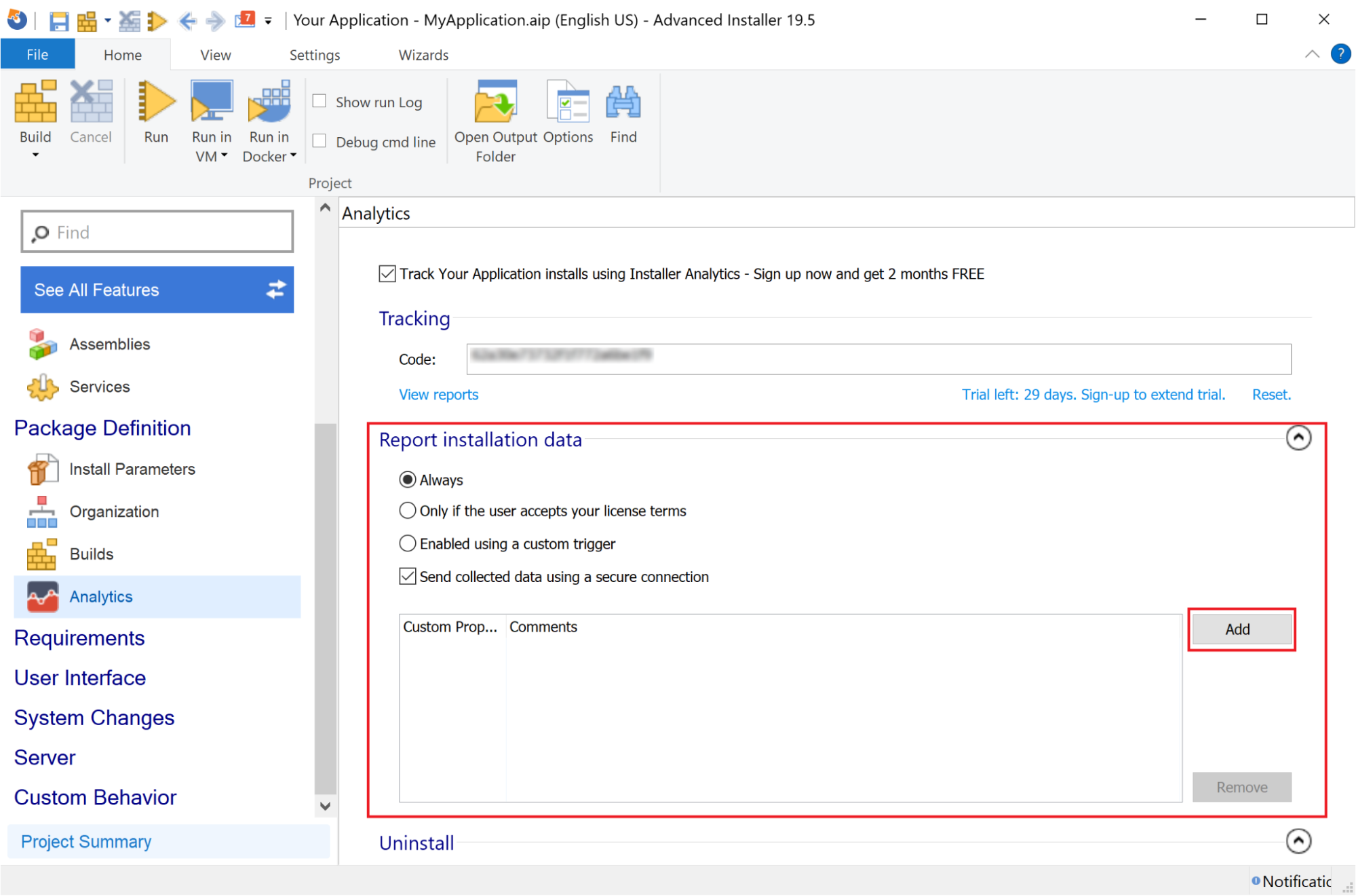Viewport: 1356px width, 896px height.
Task: Expand the Run in Docker dropdown arrow
Action: [x=293, y=156]
